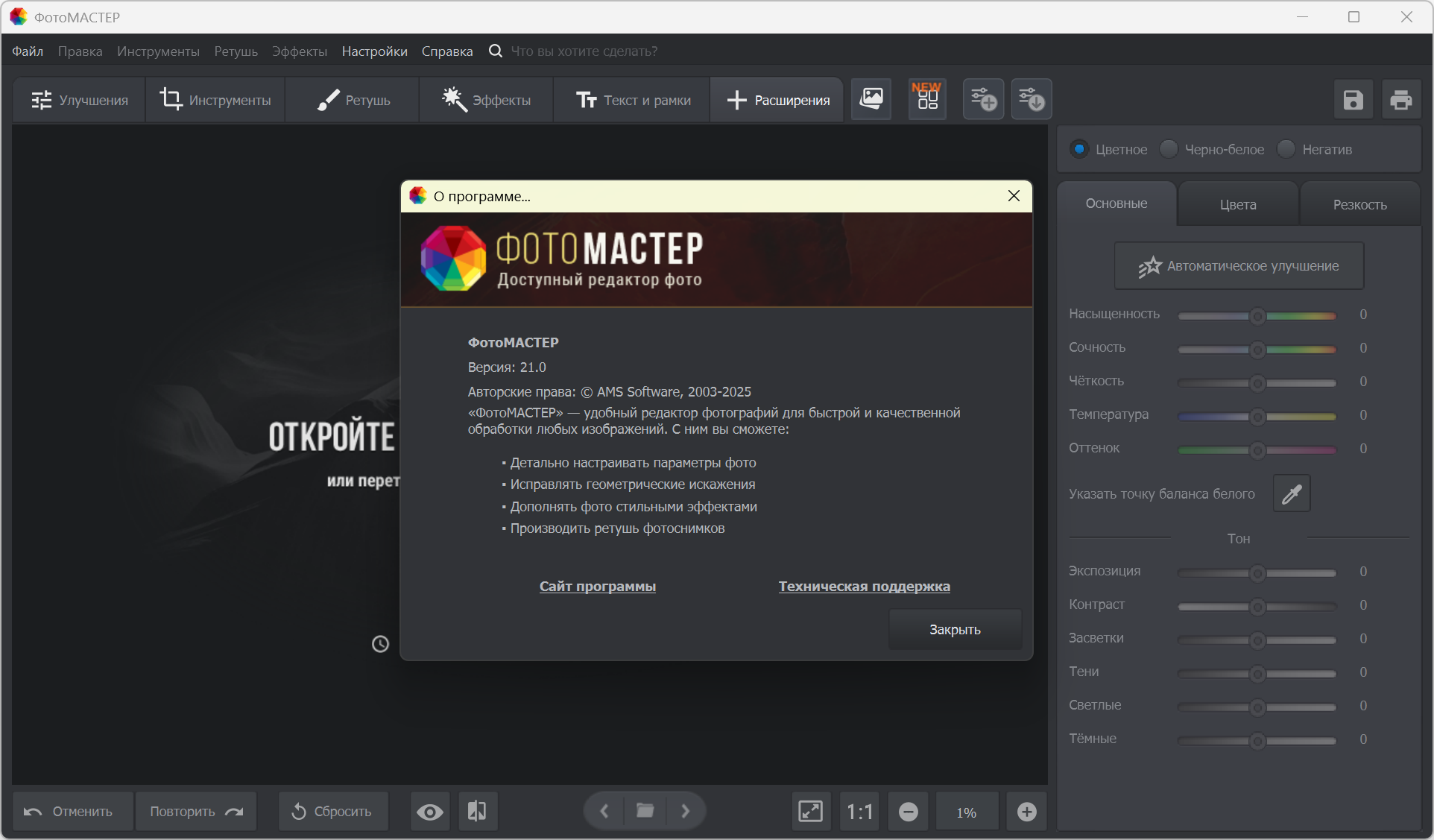Screen dimensions: 1434x840
Task: Select Негатив mode
Action: coord(1315,149)
